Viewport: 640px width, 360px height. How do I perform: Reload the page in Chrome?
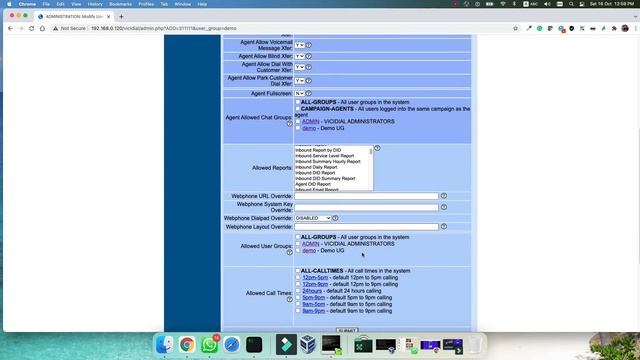31,28
